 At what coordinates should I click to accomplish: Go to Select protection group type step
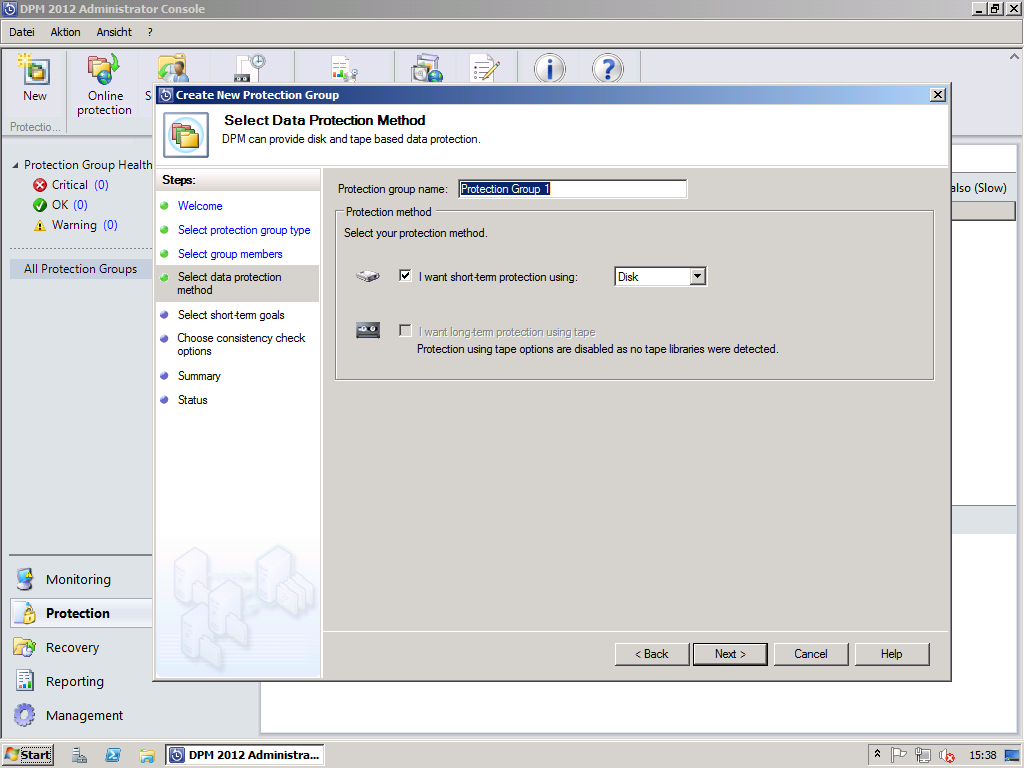coord(244,230)
